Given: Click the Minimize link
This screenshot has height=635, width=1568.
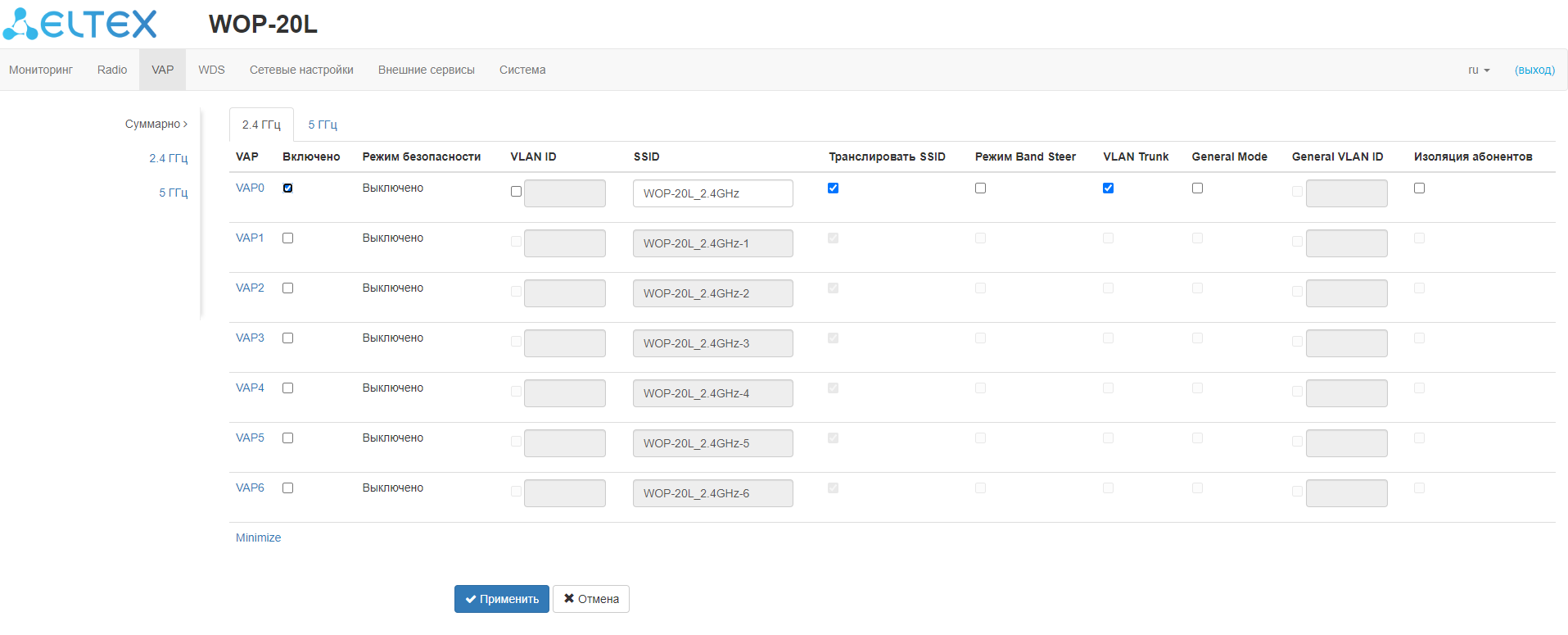Looking at the screenshot, I should click(258, 538).
